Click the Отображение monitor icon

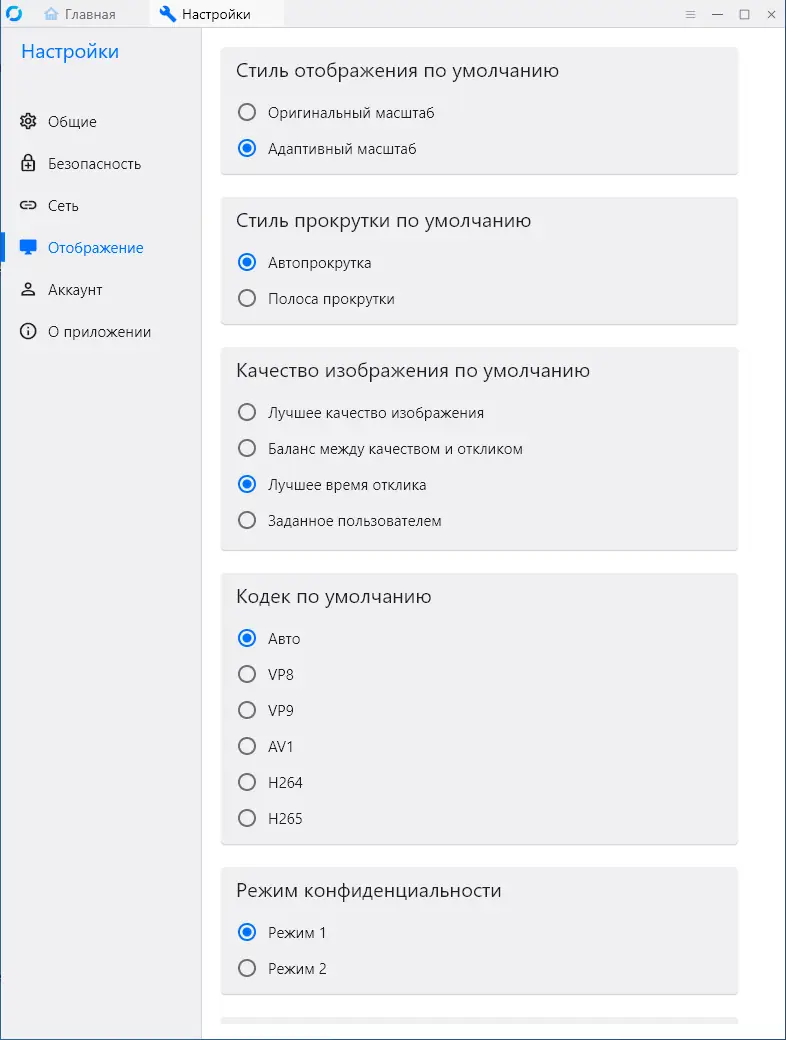point(28,247)
